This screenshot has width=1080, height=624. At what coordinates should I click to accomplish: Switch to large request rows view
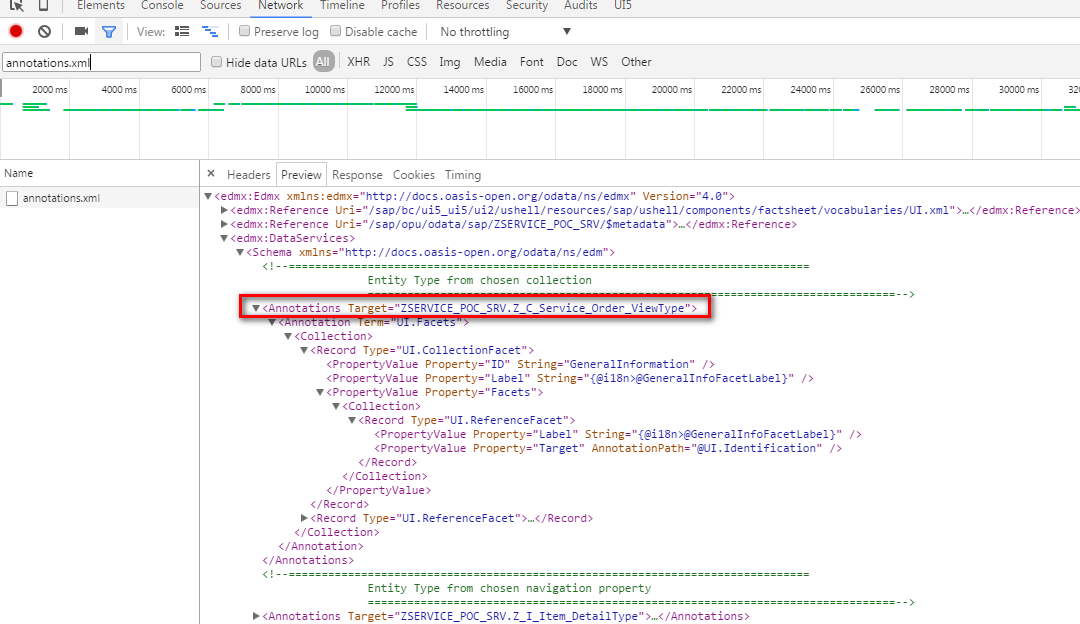tap(182, 32)
